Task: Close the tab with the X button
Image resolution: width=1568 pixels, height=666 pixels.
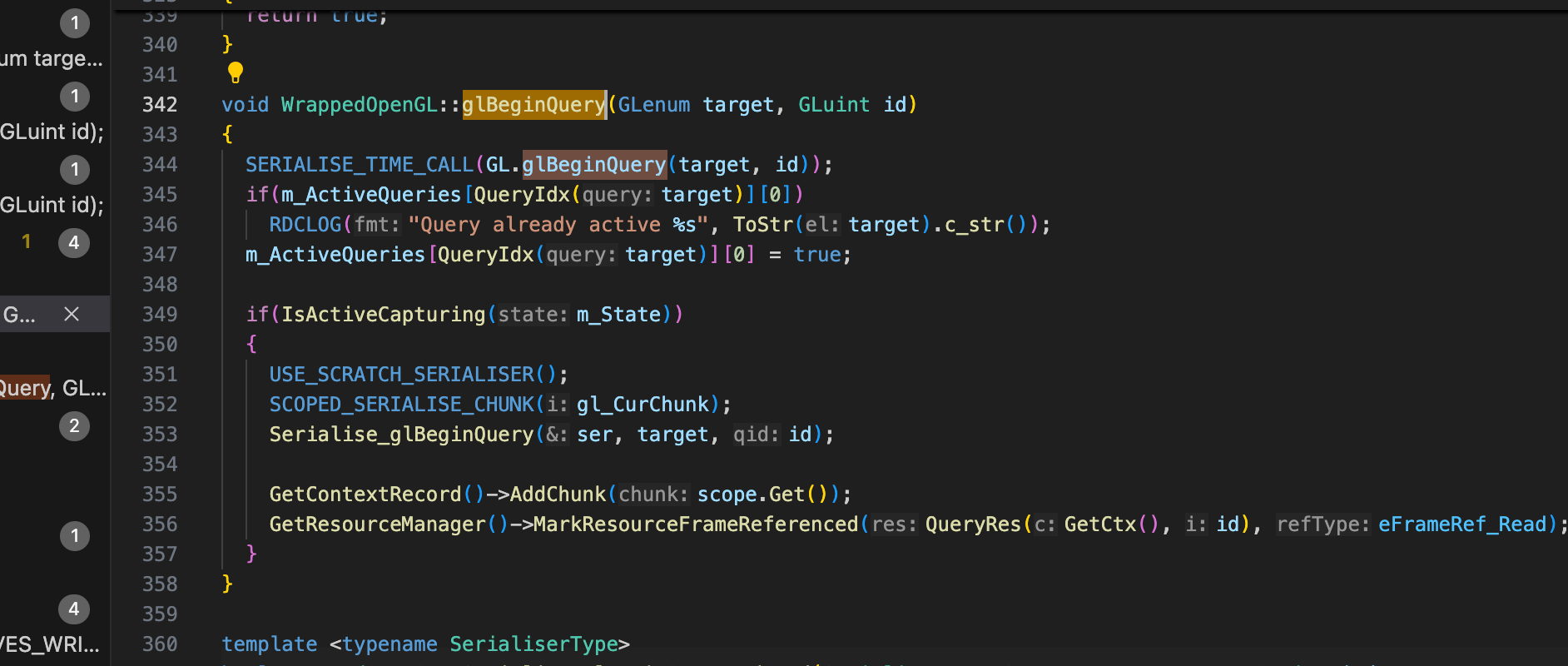Action: tap(72, 314)
